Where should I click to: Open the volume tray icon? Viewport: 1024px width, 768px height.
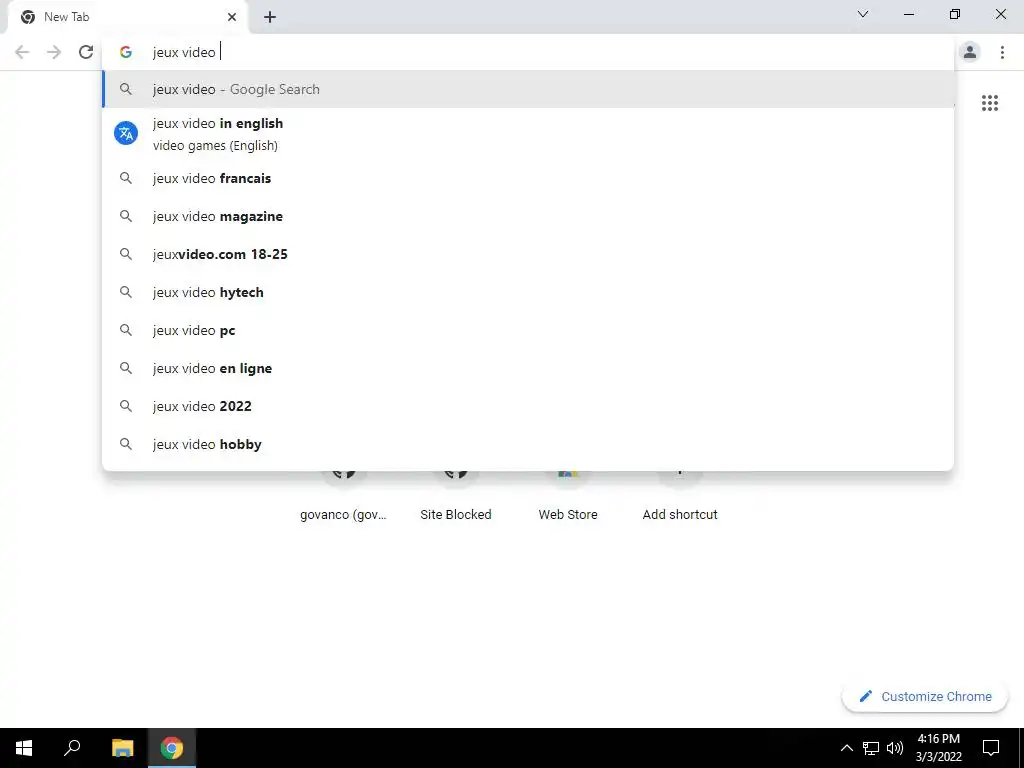point(895,748)
